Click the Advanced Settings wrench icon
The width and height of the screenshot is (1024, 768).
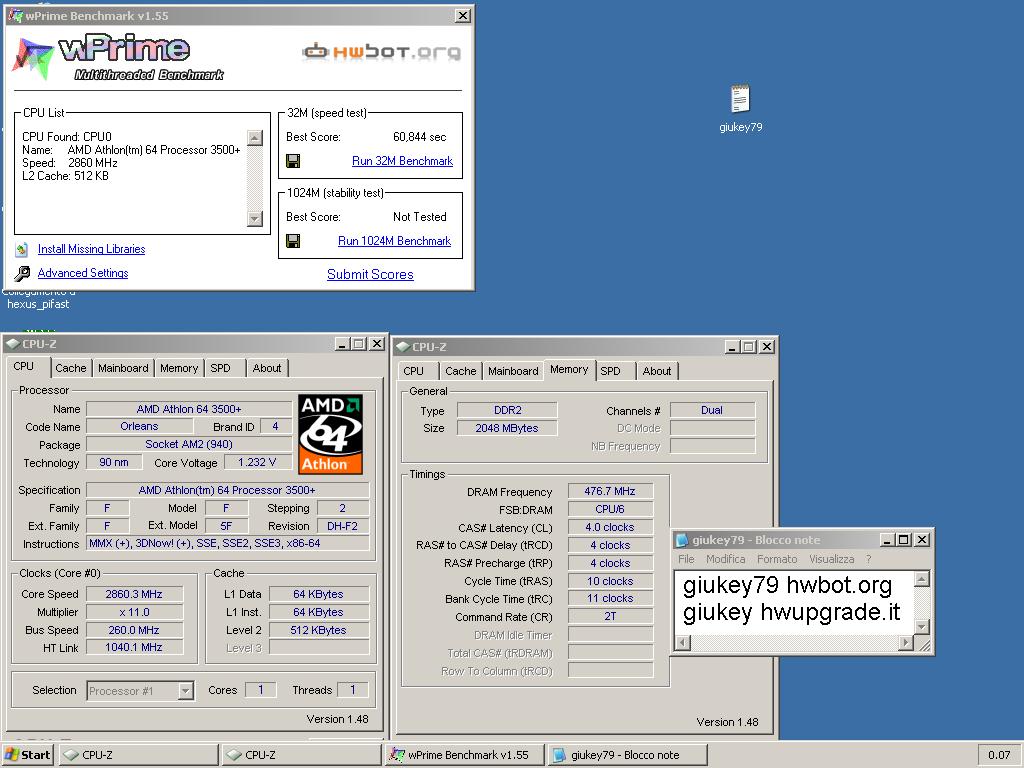tap(22, 273)
